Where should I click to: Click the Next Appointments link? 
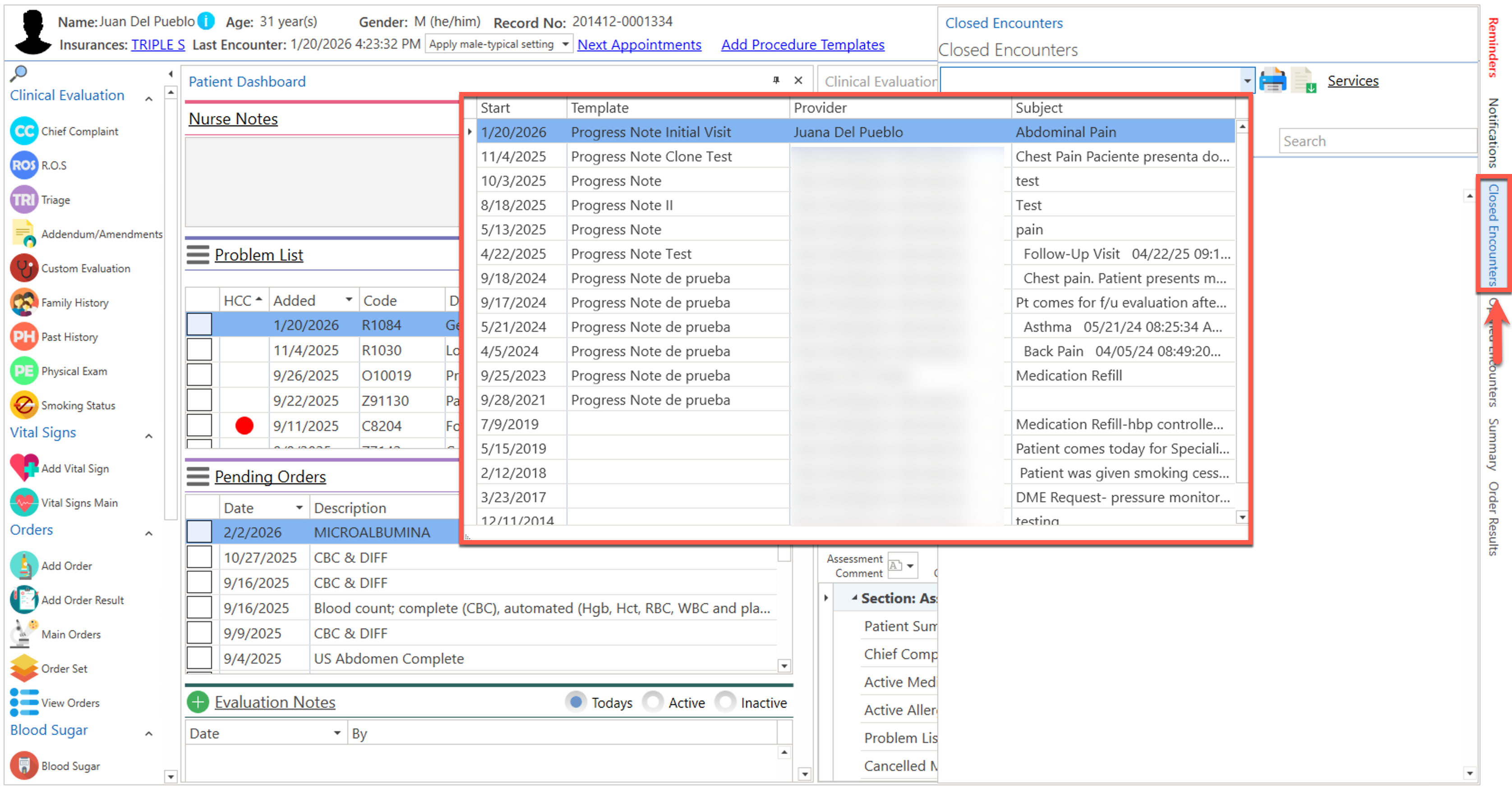pos(639,45)
